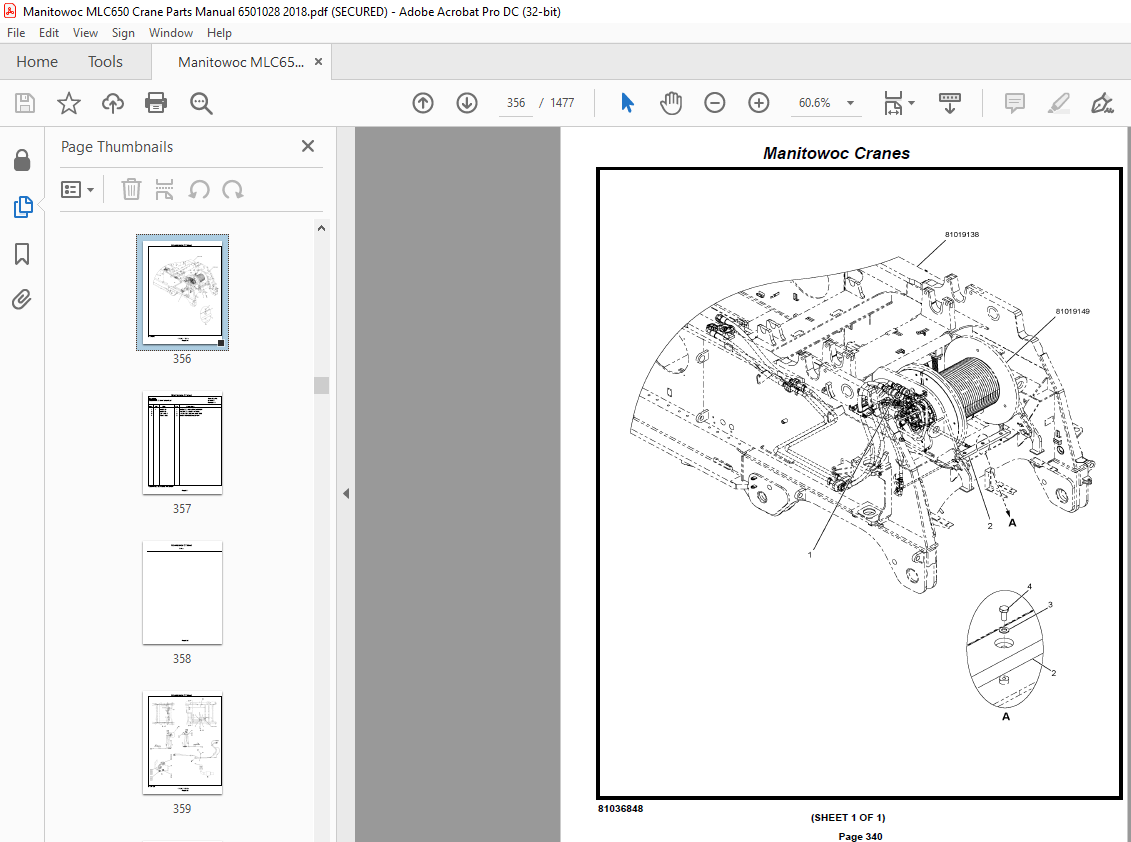Select the highlight text pen tool
The image size is (1131, 842).
[x=1058, y=103]
